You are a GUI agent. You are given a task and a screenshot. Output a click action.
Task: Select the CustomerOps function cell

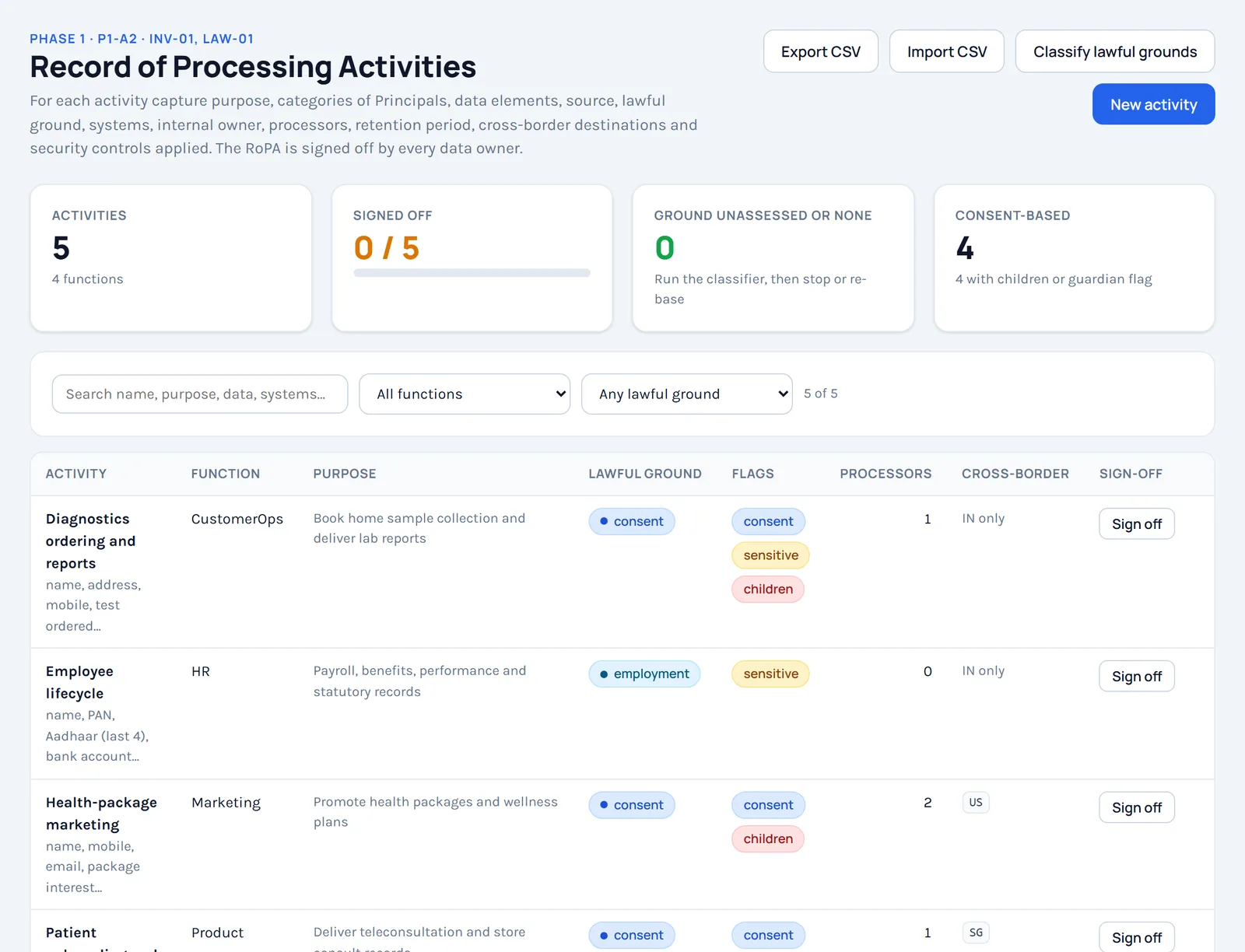click(x=237, y=519)
